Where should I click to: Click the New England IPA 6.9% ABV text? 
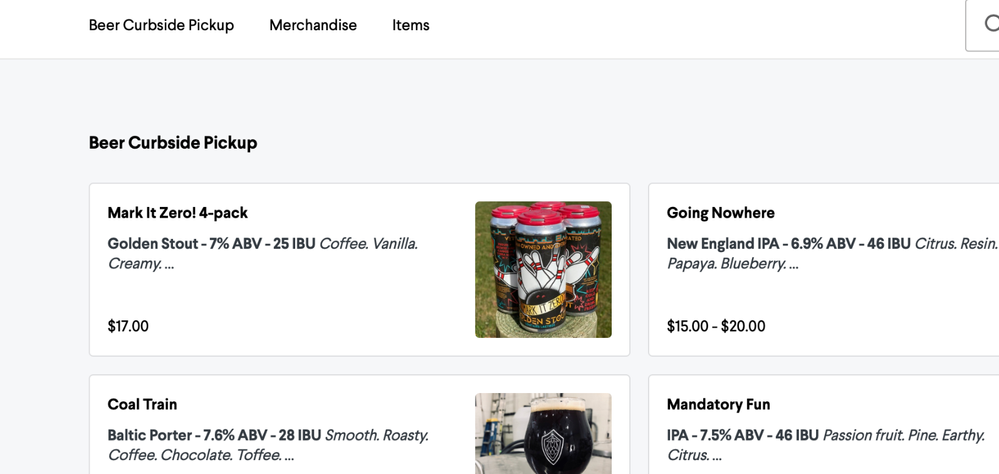[788, 244]
